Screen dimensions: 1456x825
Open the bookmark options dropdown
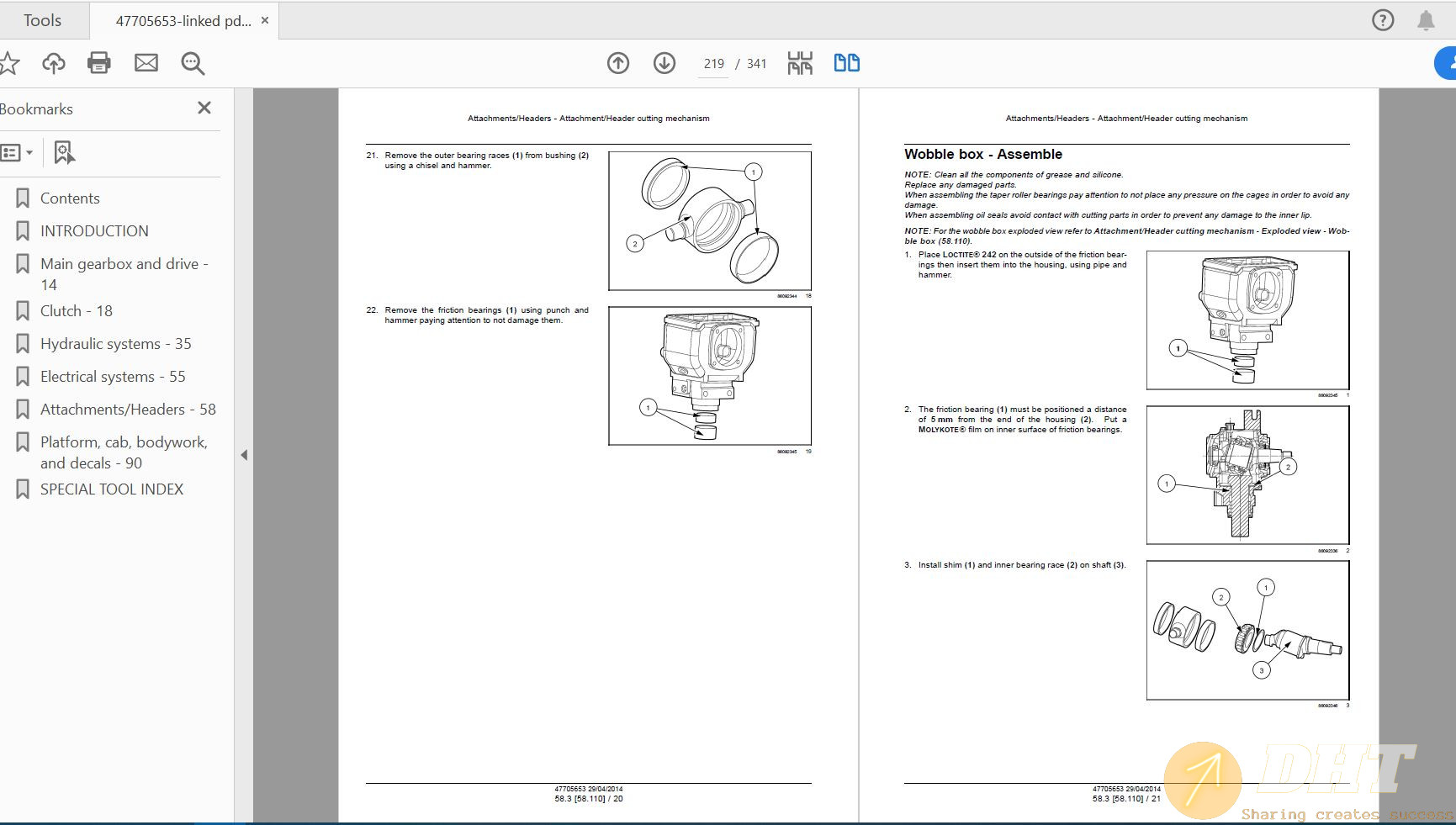tap(17, 153)
